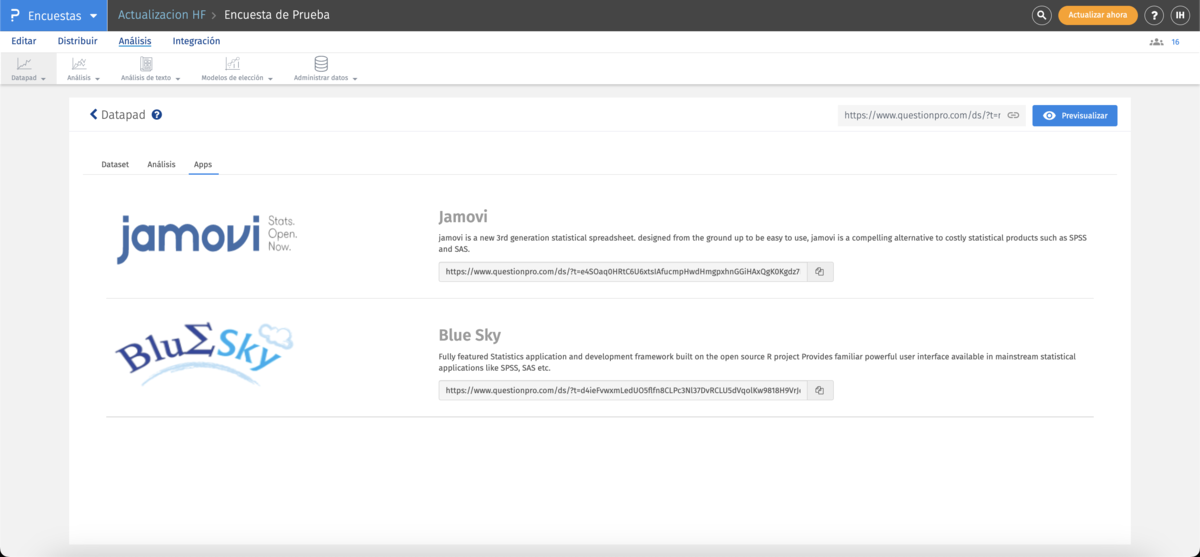The width and height of the screenshot is (1200, 557).
Task: Click the search magnifier icon
Action: (x=1041, y=15)
